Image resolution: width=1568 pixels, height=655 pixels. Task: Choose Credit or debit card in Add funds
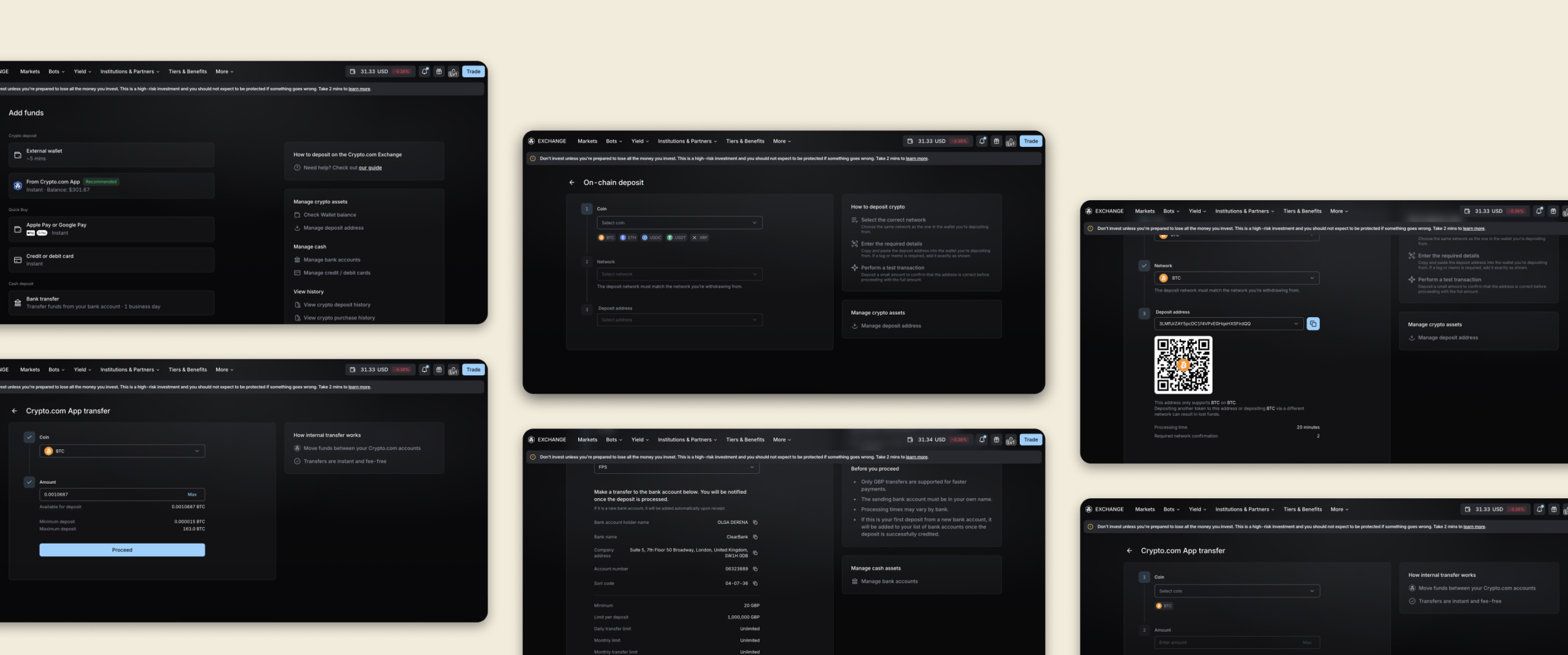(111, 260)
